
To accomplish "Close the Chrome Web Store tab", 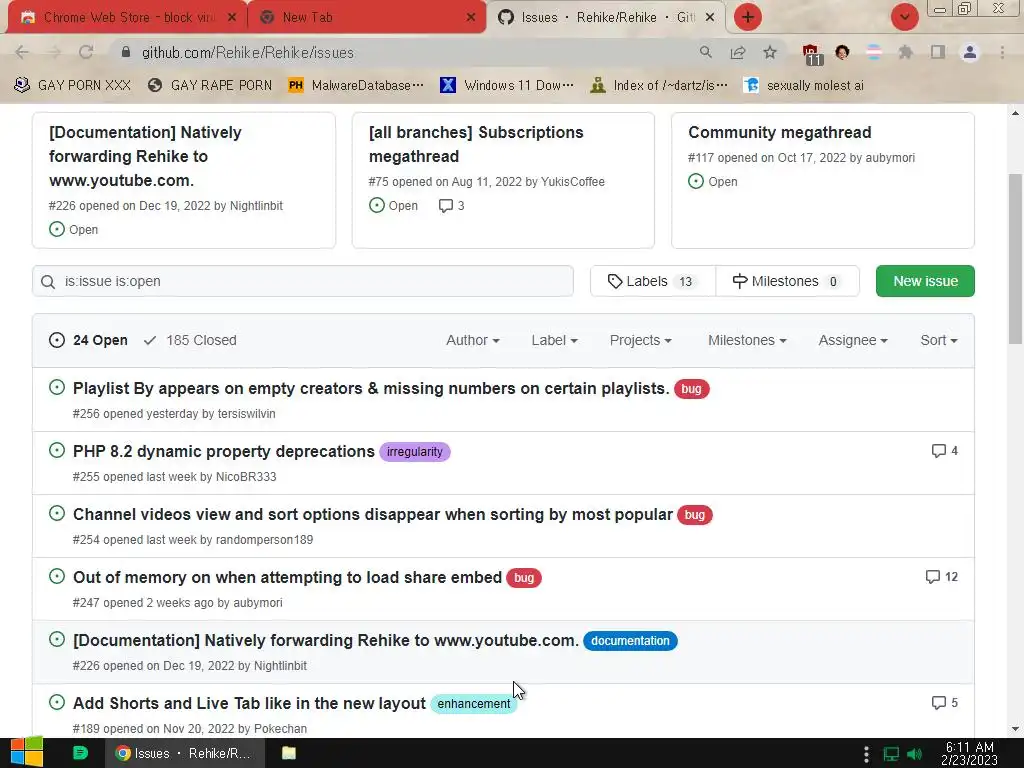I will click(232, 18).
